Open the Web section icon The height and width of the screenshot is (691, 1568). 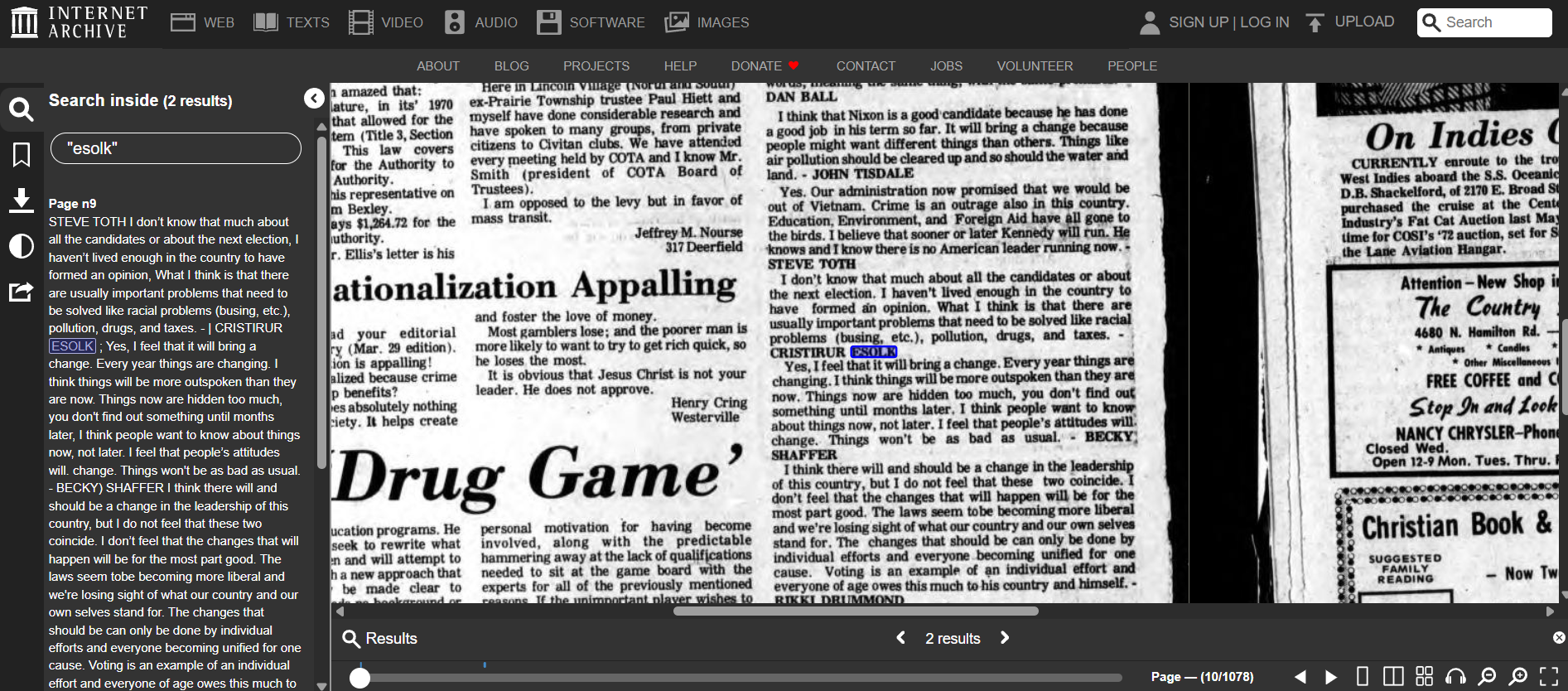pos(182,22)
